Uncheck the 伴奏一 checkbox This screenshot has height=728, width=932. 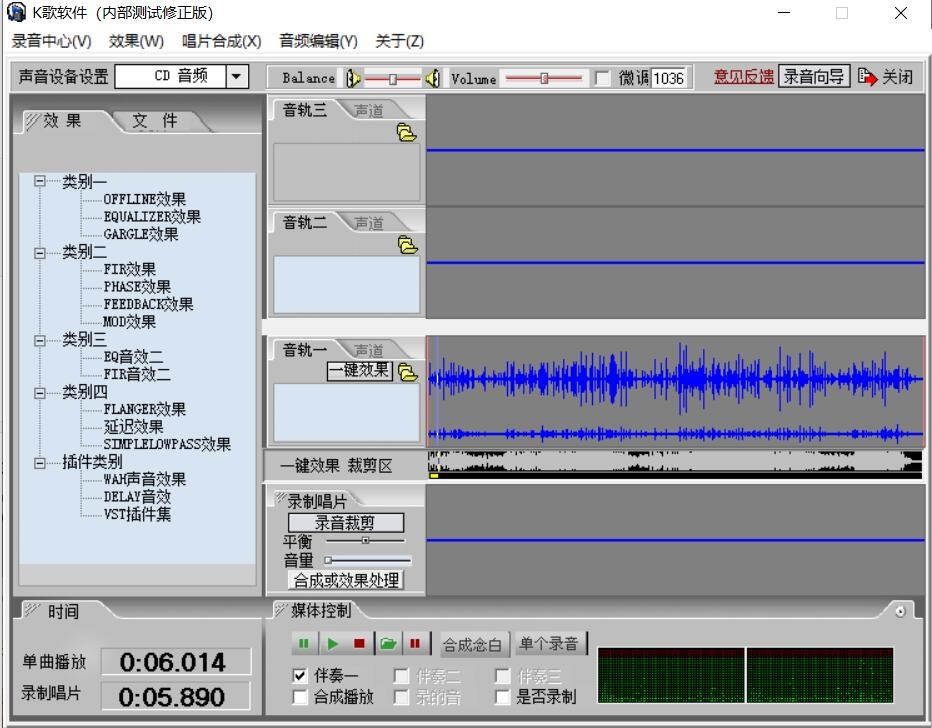click(x=300, y=675)
